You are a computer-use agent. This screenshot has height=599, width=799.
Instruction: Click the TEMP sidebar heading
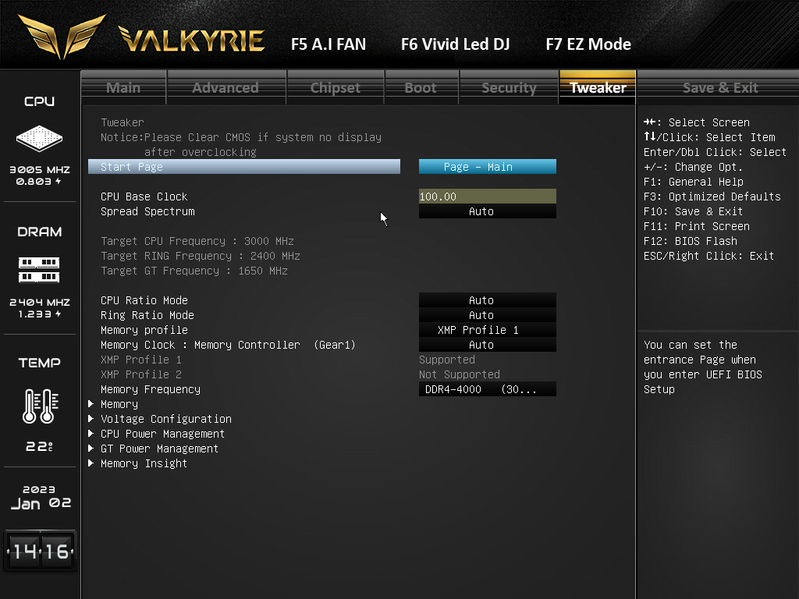[x=40, y=363]
